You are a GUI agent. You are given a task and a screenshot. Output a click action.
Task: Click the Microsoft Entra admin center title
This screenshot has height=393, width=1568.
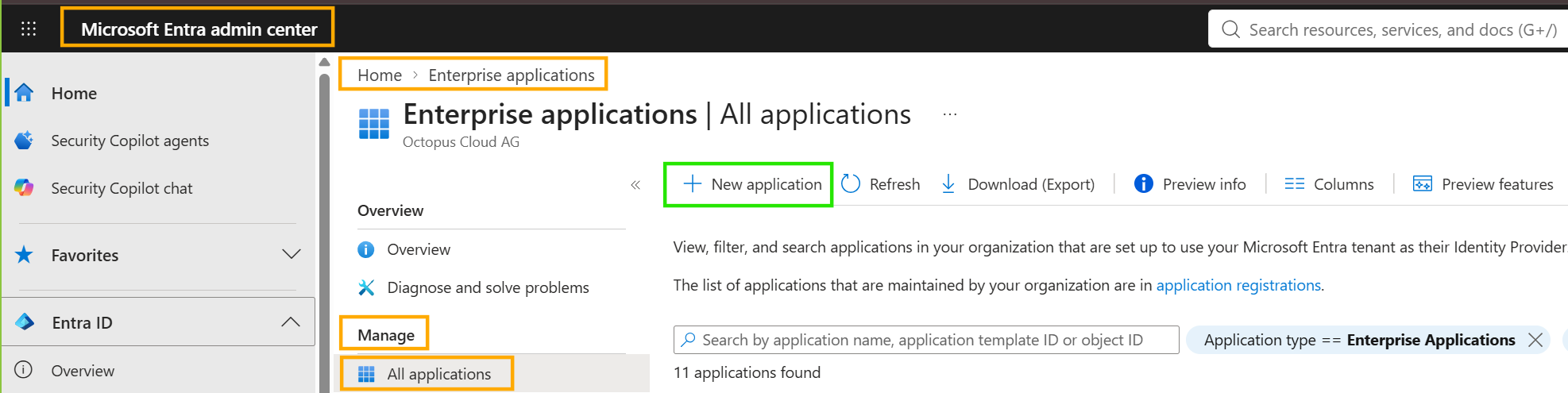coord(199,29)
